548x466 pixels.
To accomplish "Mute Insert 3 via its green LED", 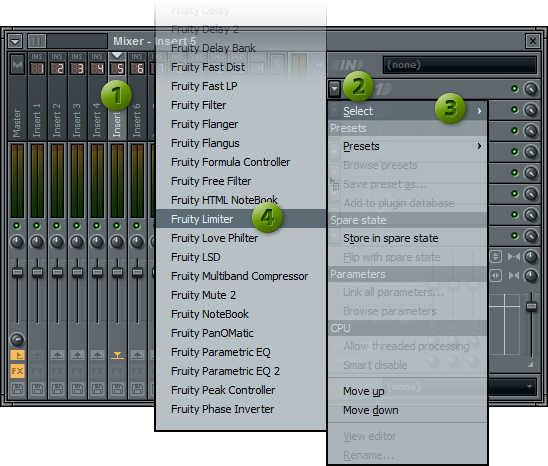I will pos(77,226).
